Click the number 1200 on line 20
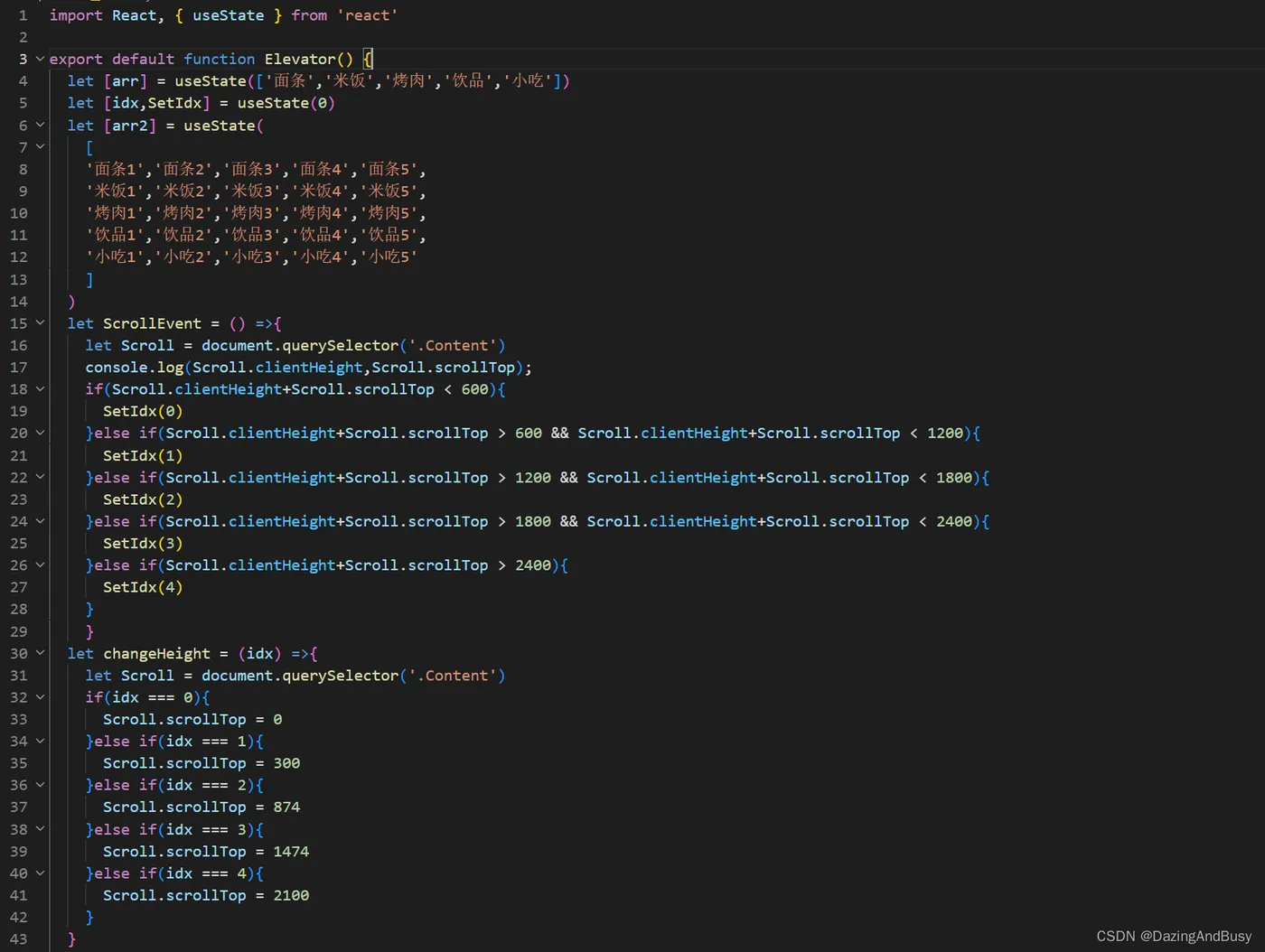Viewport: 1265px width, 952px height. click(x=945, y=433)
